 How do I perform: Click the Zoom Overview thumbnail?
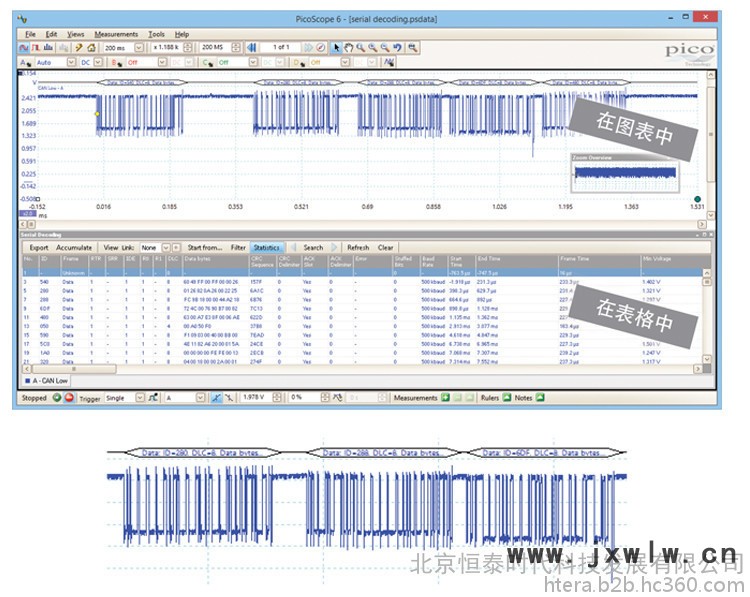click(626, 173)
